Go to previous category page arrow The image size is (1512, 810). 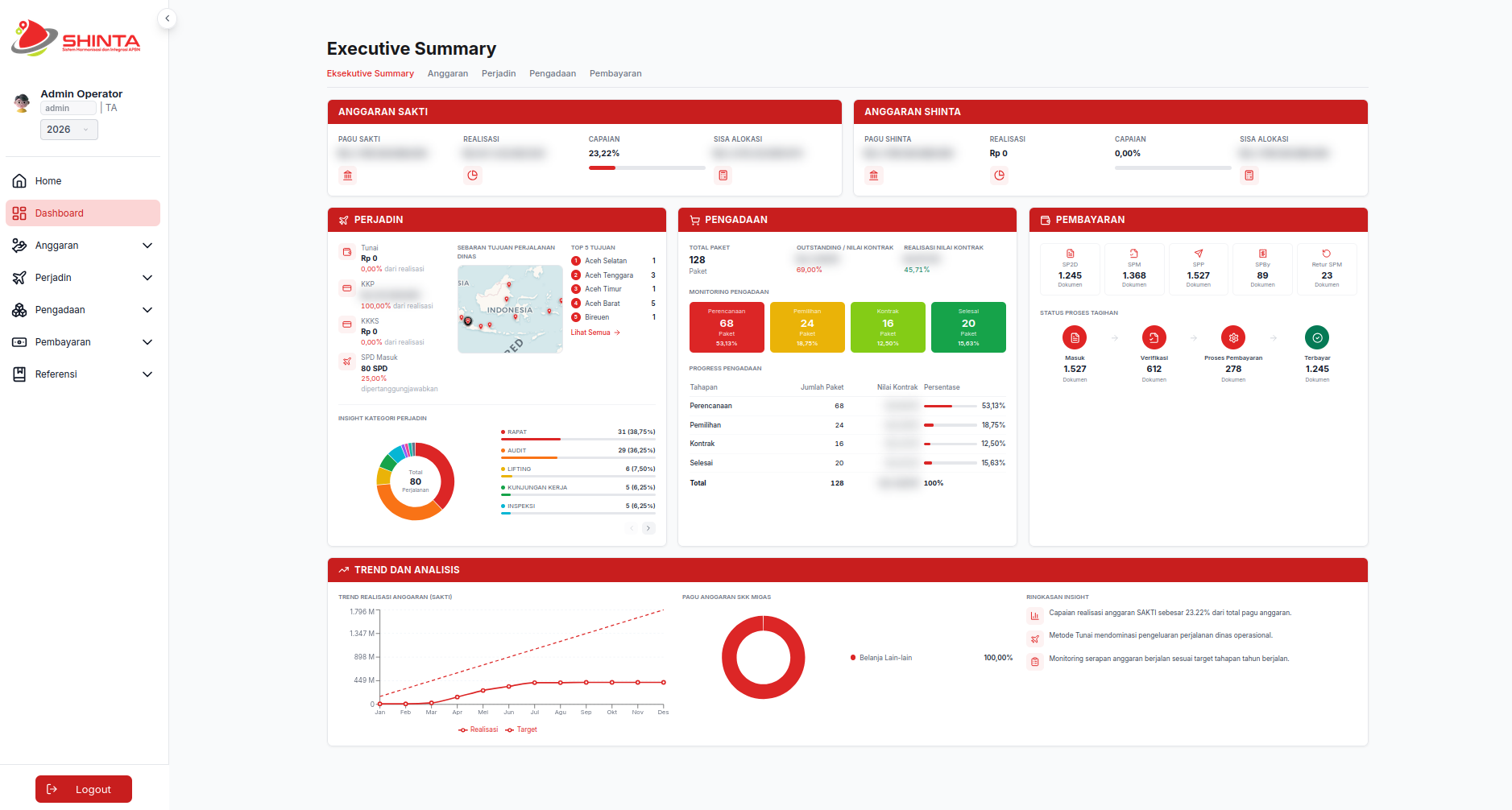point(632,528)
